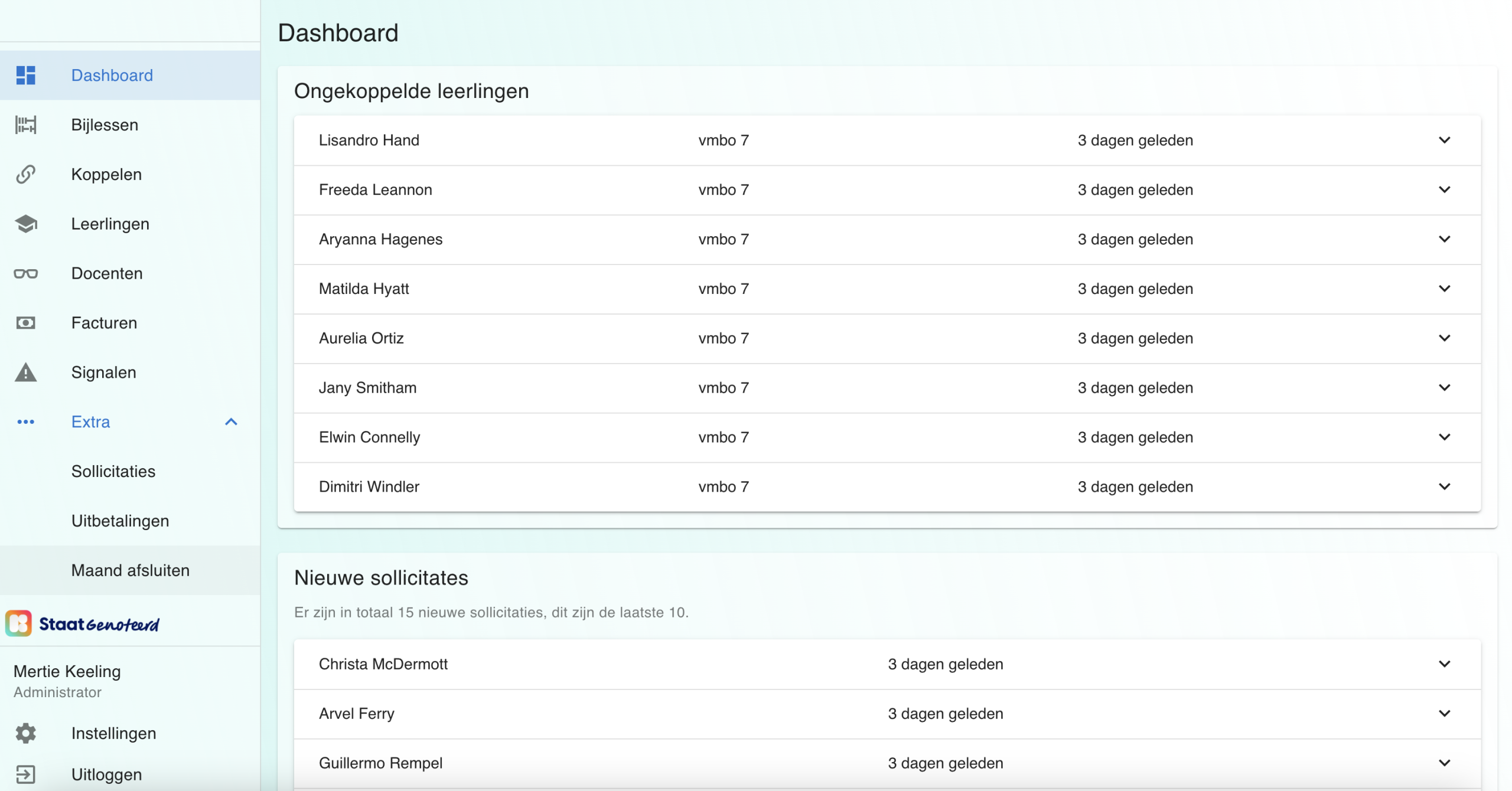Expand Christa McDermott's application row

tap(1444, 664)
